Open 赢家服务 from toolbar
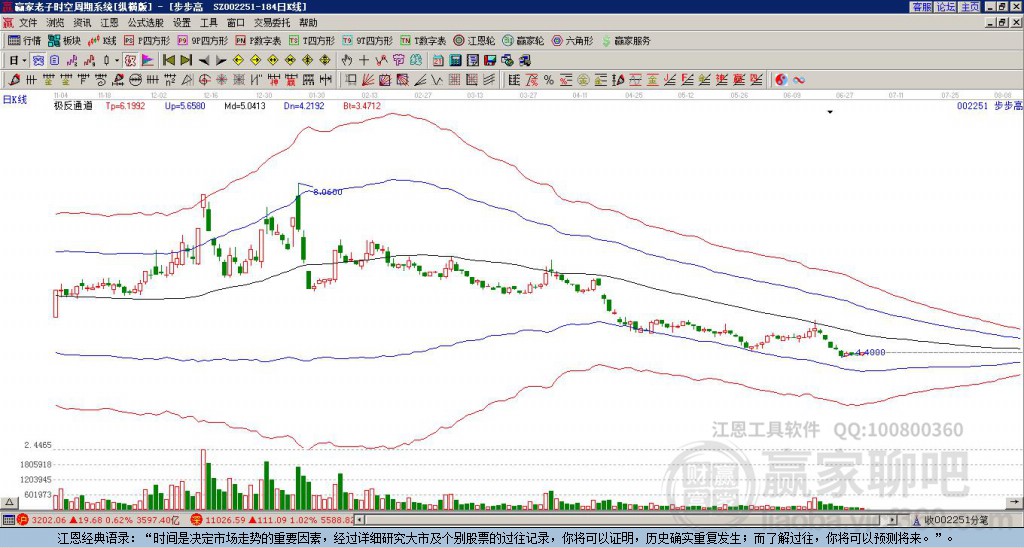 click(x=626, y=40)
